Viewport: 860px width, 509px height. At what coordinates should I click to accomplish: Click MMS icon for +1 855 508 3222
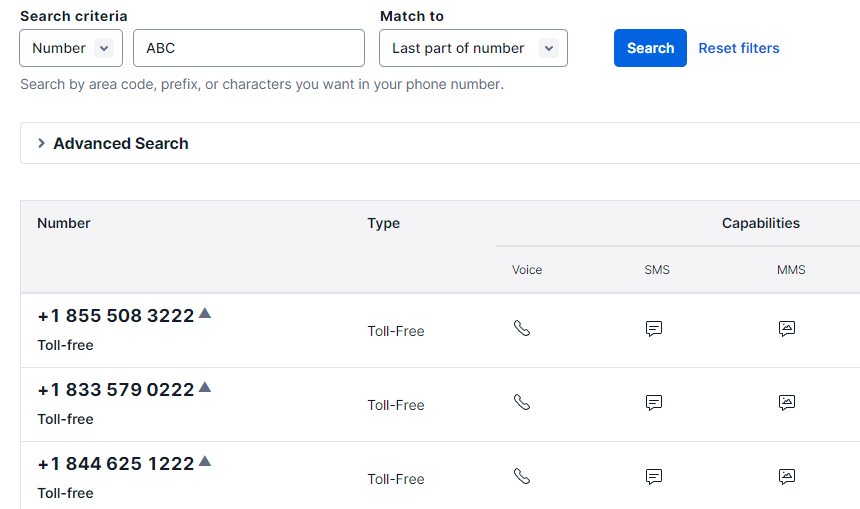[x=787, y=328]
